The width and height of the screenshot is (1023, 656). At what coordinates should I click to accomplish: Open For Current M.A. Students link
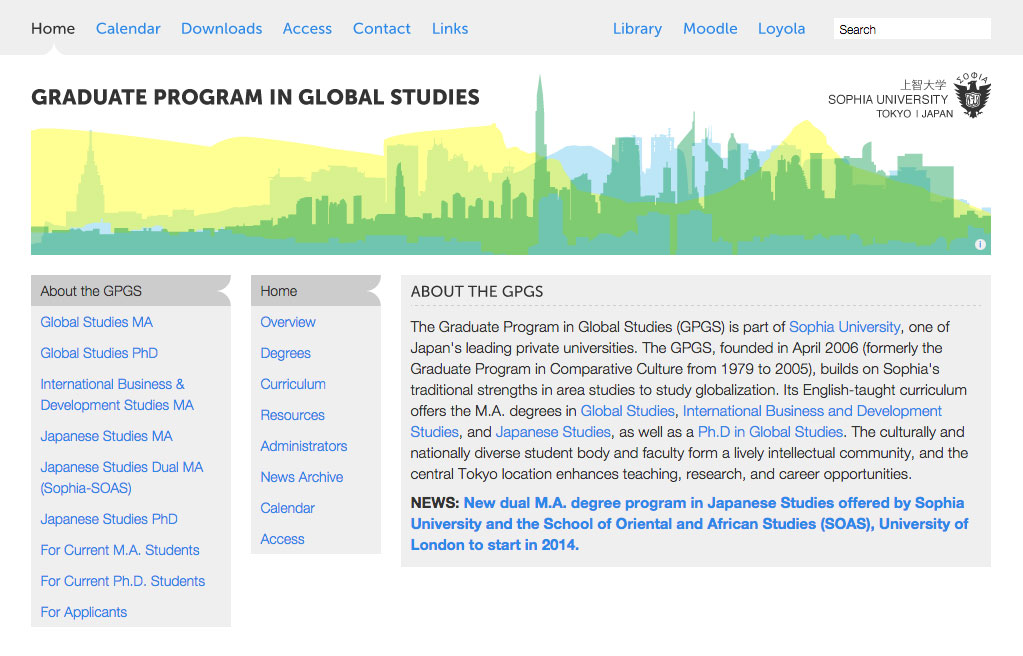(120, 550)
